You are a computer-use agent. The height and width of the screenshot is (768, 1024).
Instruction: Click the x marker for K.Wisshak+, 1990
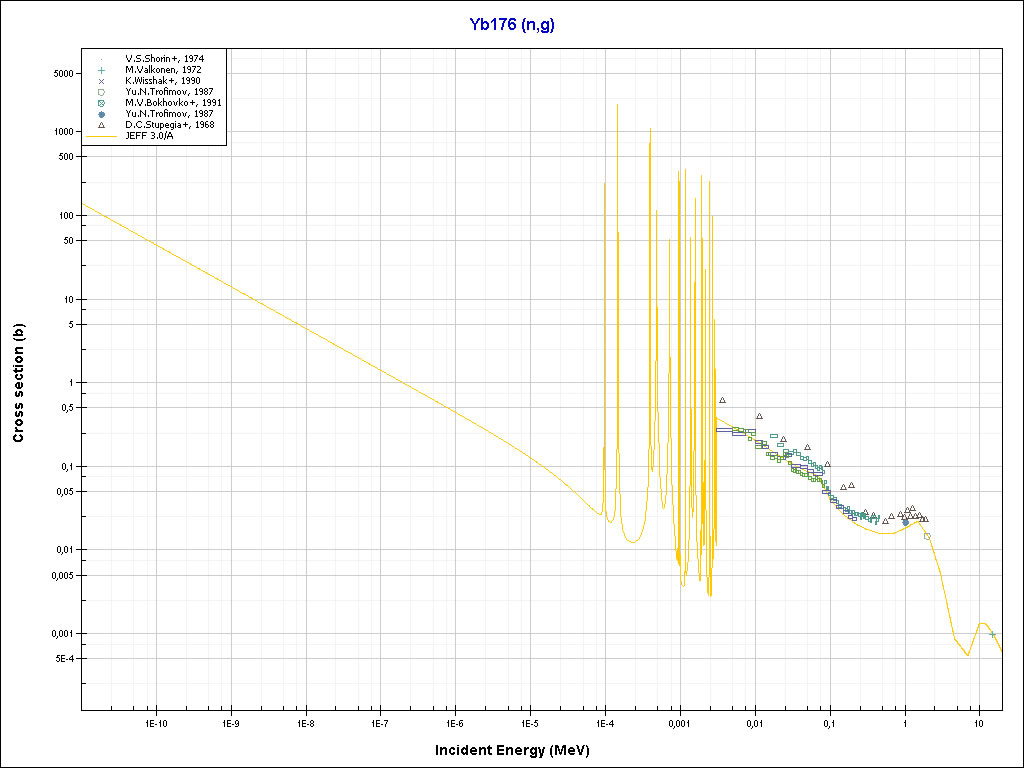[102, 81]
